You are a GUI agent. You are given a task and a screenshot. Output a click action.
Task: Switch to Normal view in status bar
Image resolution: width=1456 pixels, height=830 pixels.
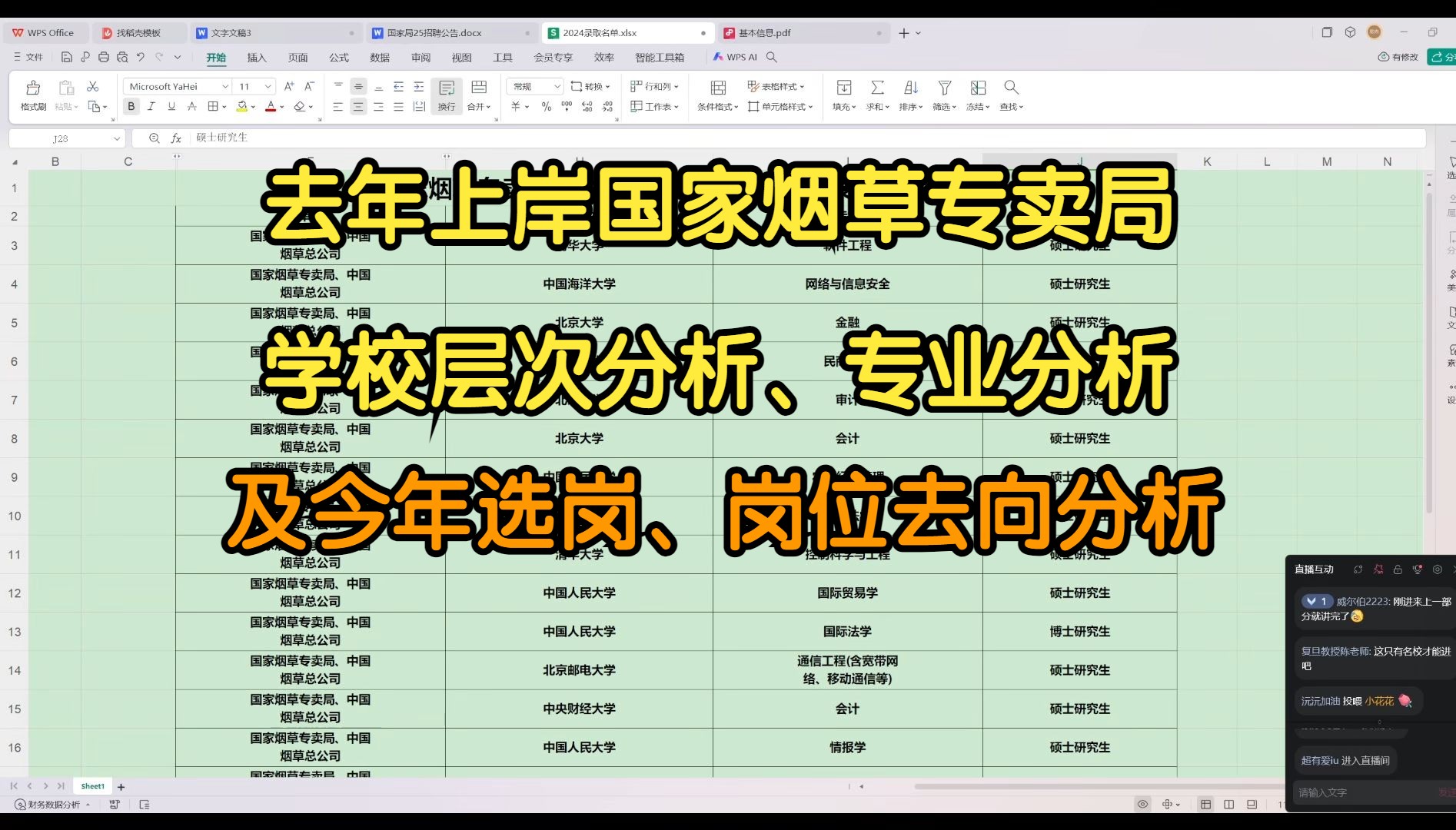(1205, 804)
